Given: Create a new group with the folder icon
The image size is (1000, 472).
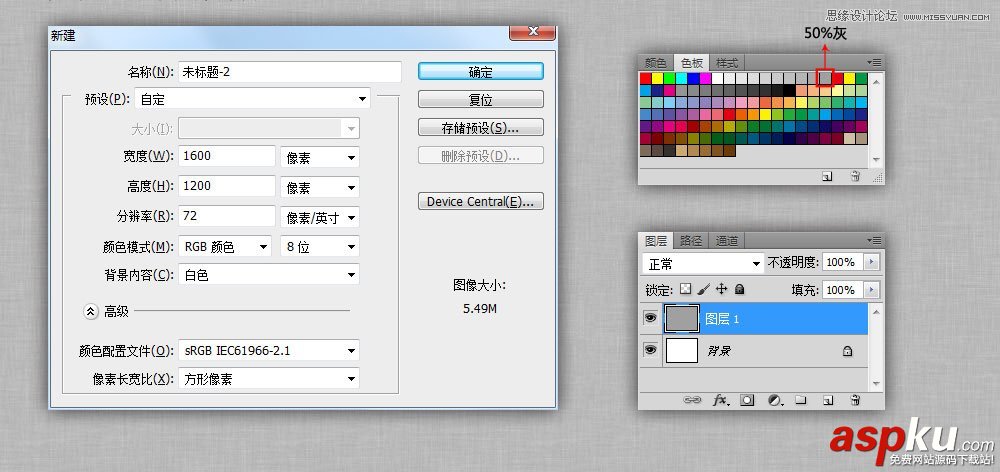Looking at the screenshot, I should [801, 400].
